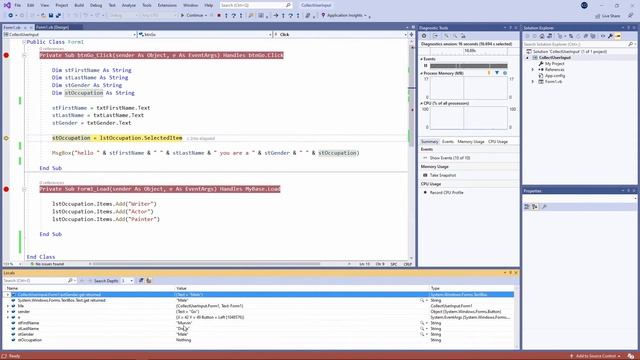Click the Take Snapshot camera icon
The width and height of the screenshot is (640, 360).
tap(425, 175)
